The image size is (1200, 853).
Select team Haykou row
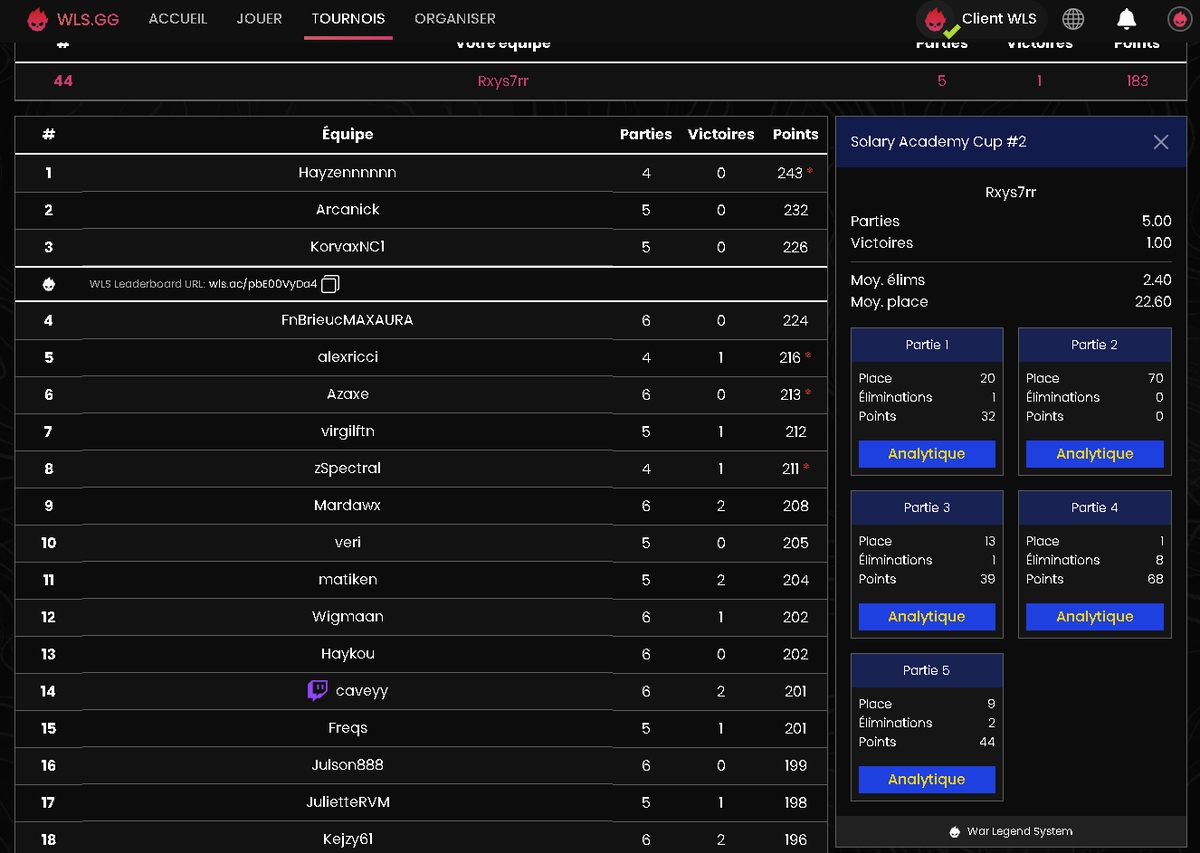421,653
